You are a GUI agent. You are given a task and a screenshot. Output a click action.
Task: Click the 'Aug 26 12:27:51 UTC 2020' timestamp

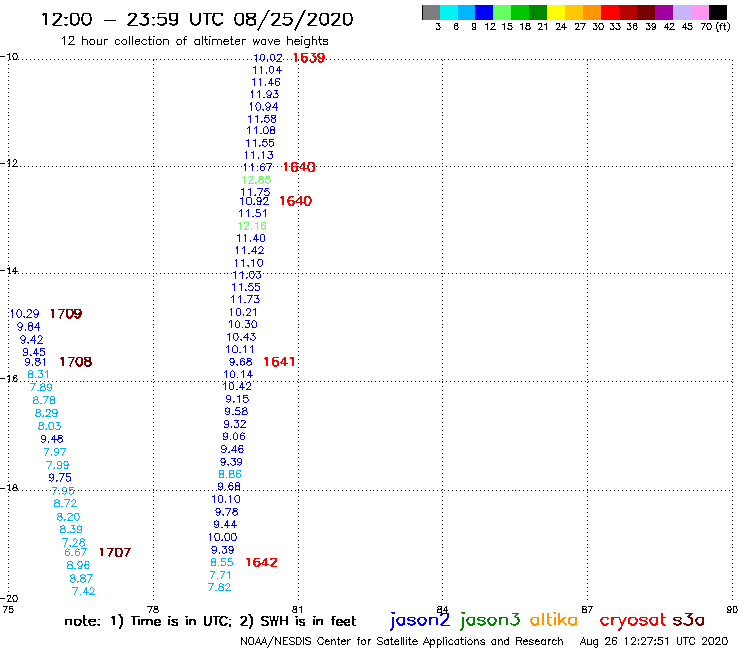(654, 641)
